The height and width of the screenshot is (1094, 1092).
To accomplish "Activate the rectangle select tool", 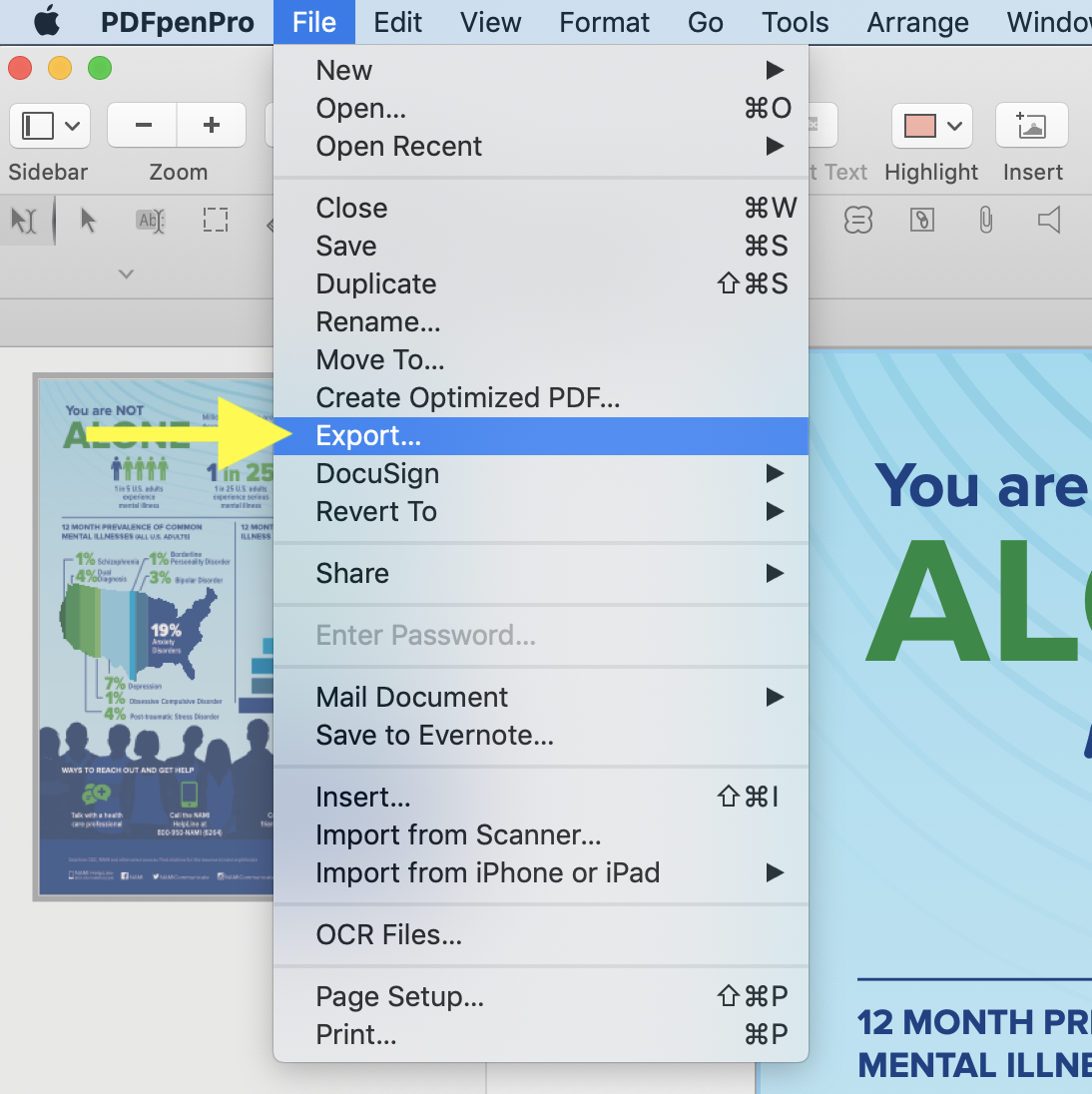I will click(x=216, y=220).
